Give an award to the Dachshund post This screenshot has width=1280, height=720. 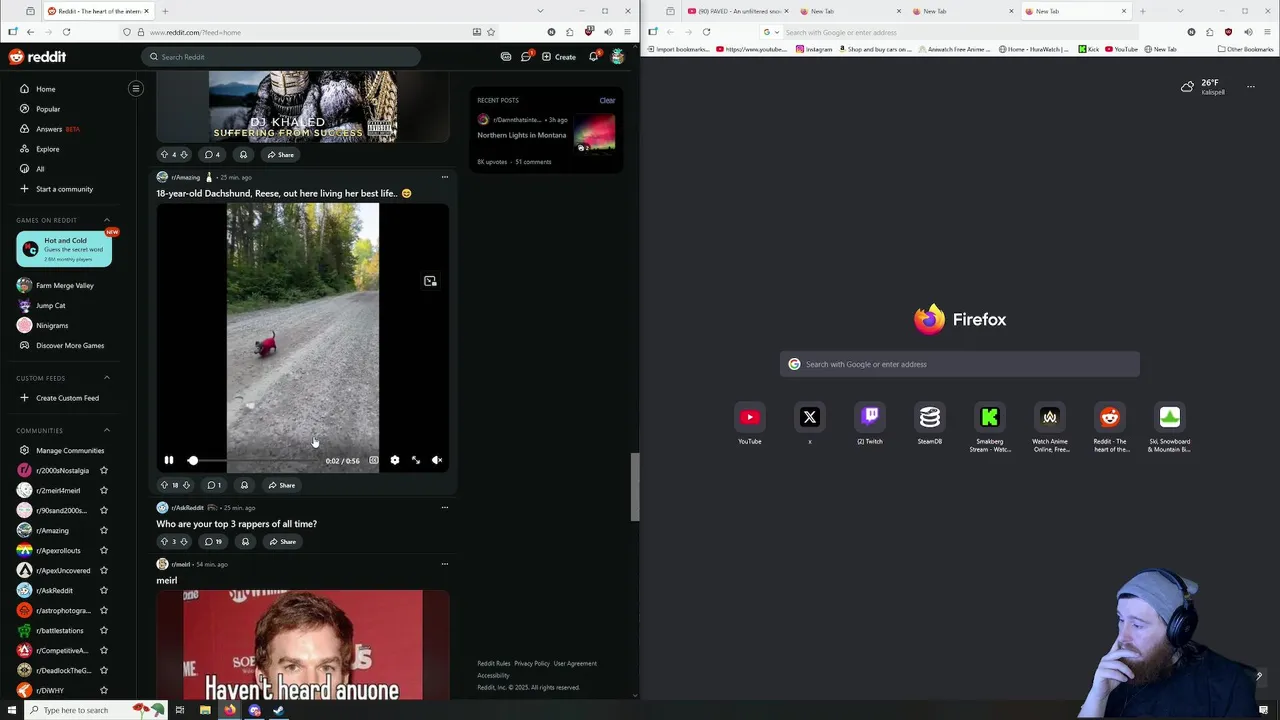[244, 485]
